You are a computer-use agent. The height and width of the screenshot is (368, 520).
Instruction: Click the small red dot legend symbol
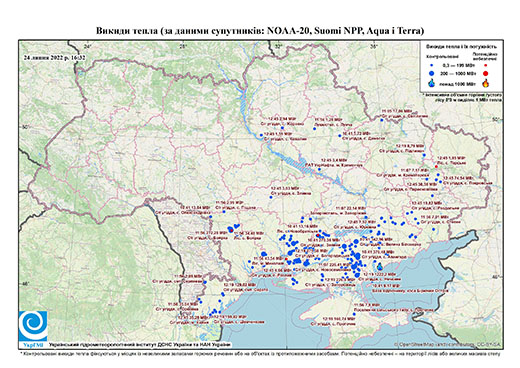click(x=485, y=65)
